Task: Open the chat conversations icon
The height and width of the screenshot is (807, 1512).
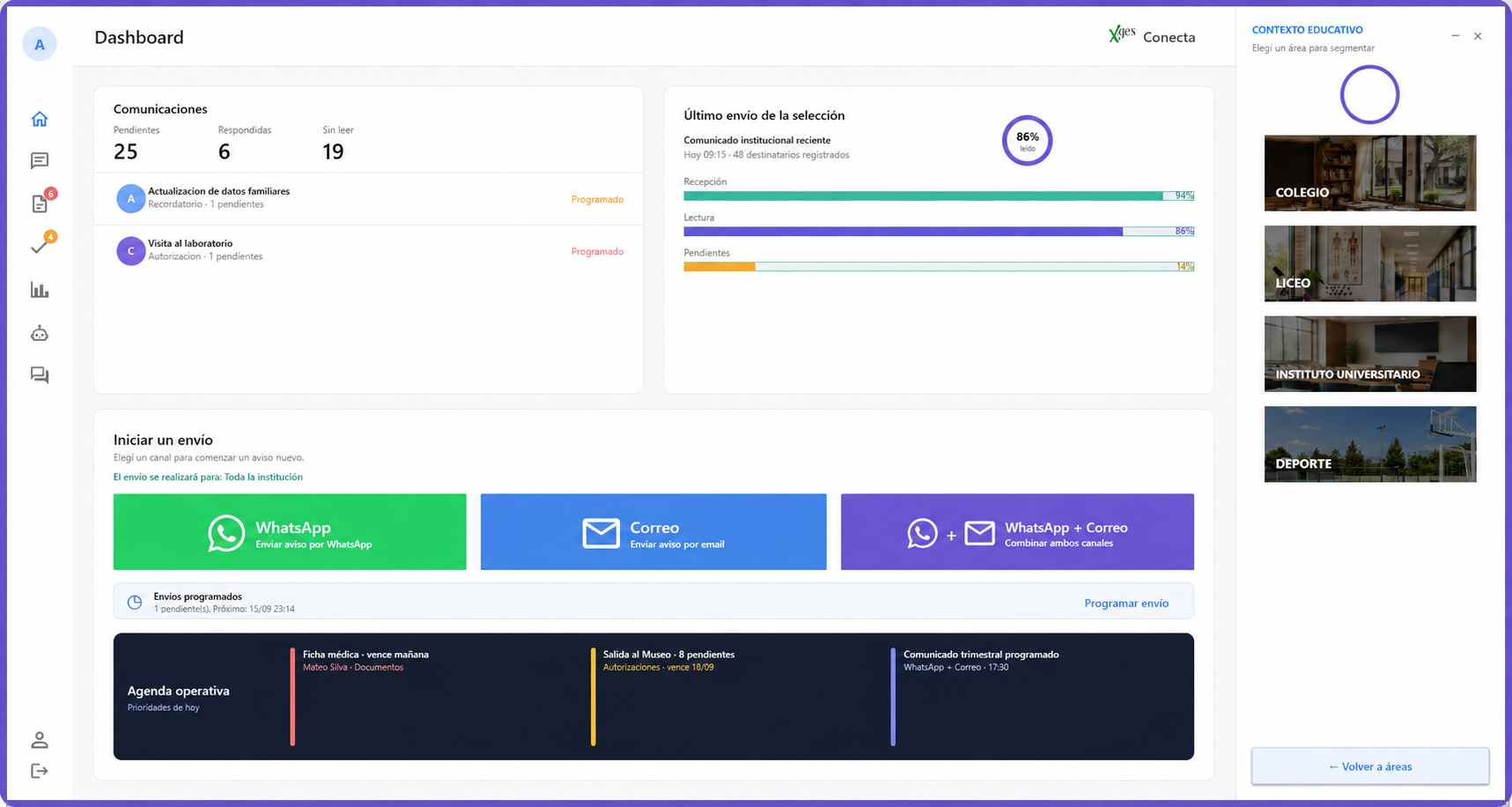Action: tap(40, 375)
